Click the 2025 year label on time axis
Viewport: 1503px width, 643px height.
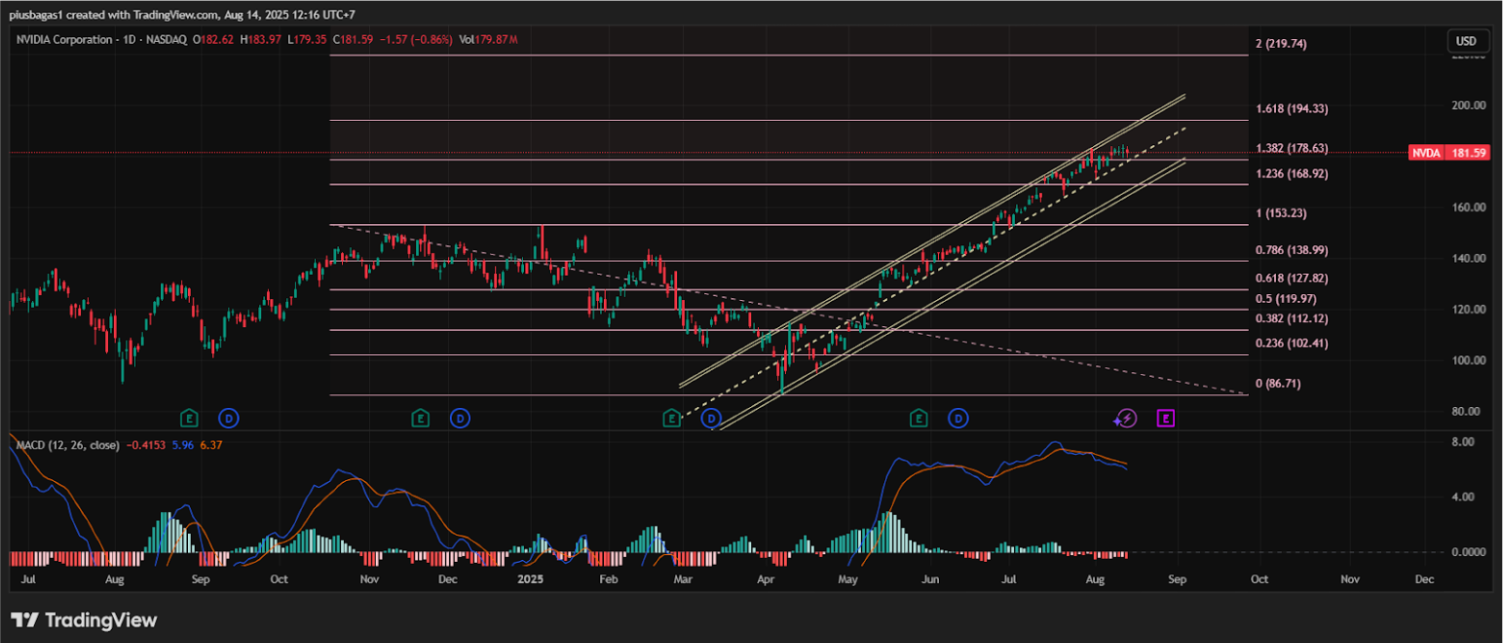pos(530,579)
